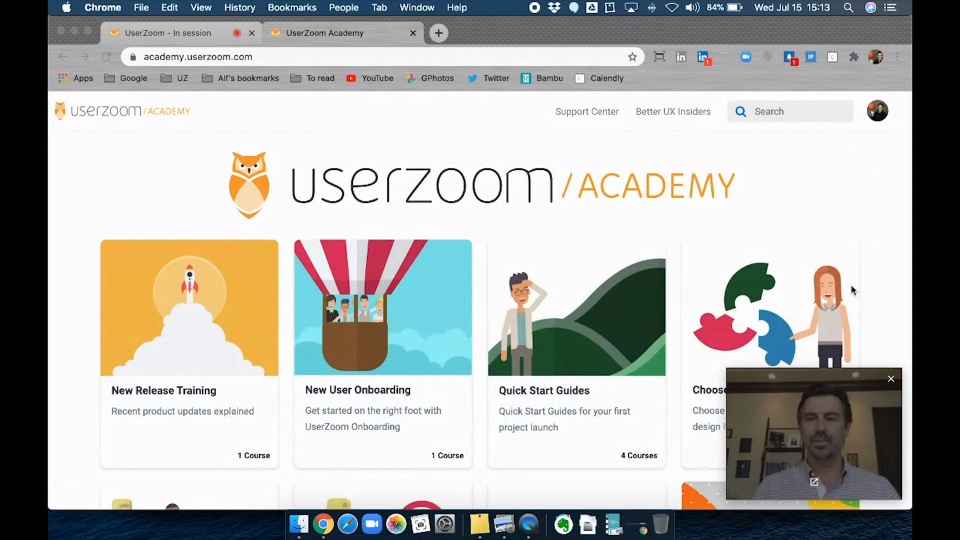Go to the Support Center link
The width and height of the screenshot is (960, 540).
tap(587, 111)
